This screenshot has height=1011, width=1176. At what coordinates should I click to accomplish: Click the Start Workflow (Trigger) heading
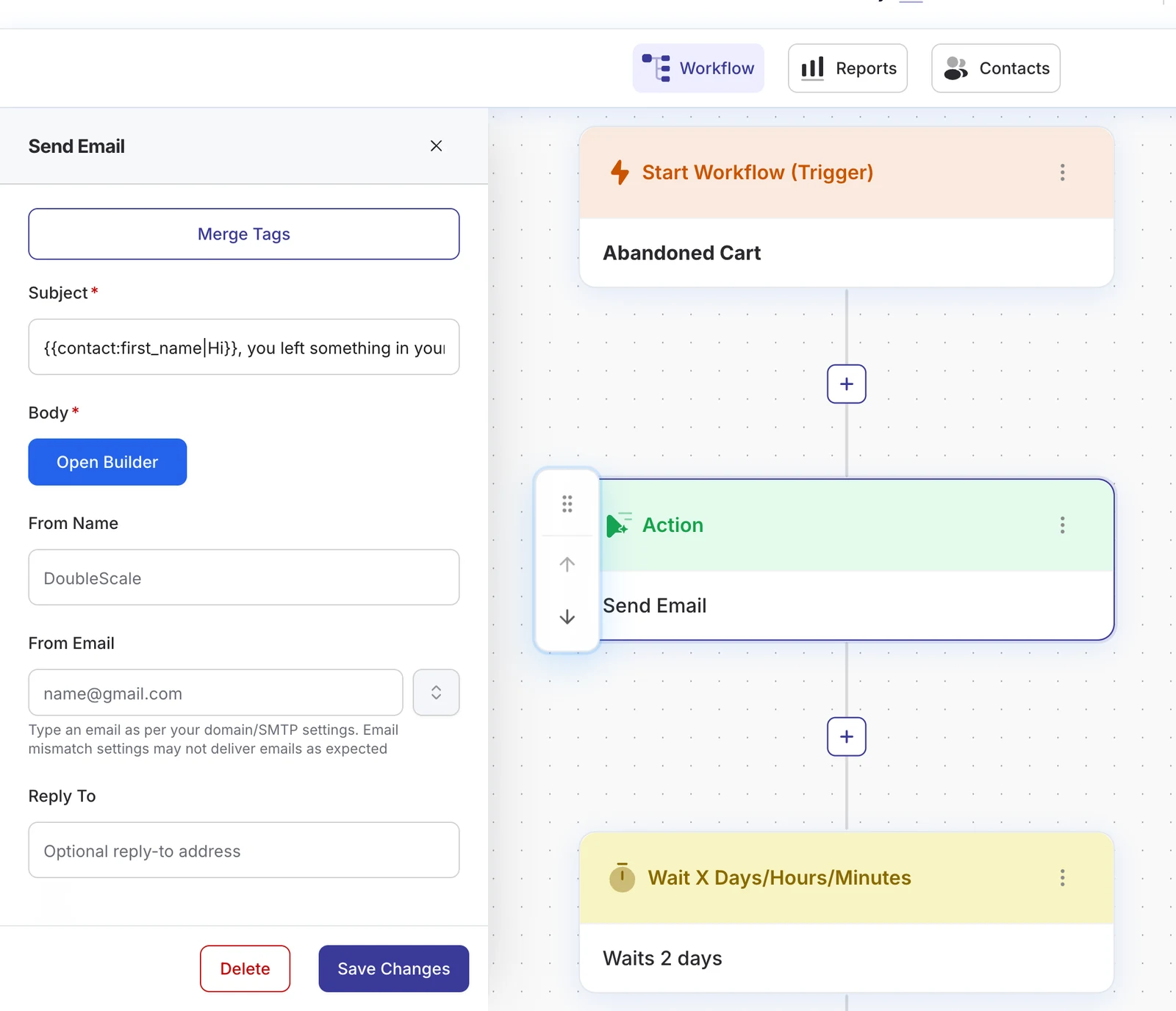point(758,173)
